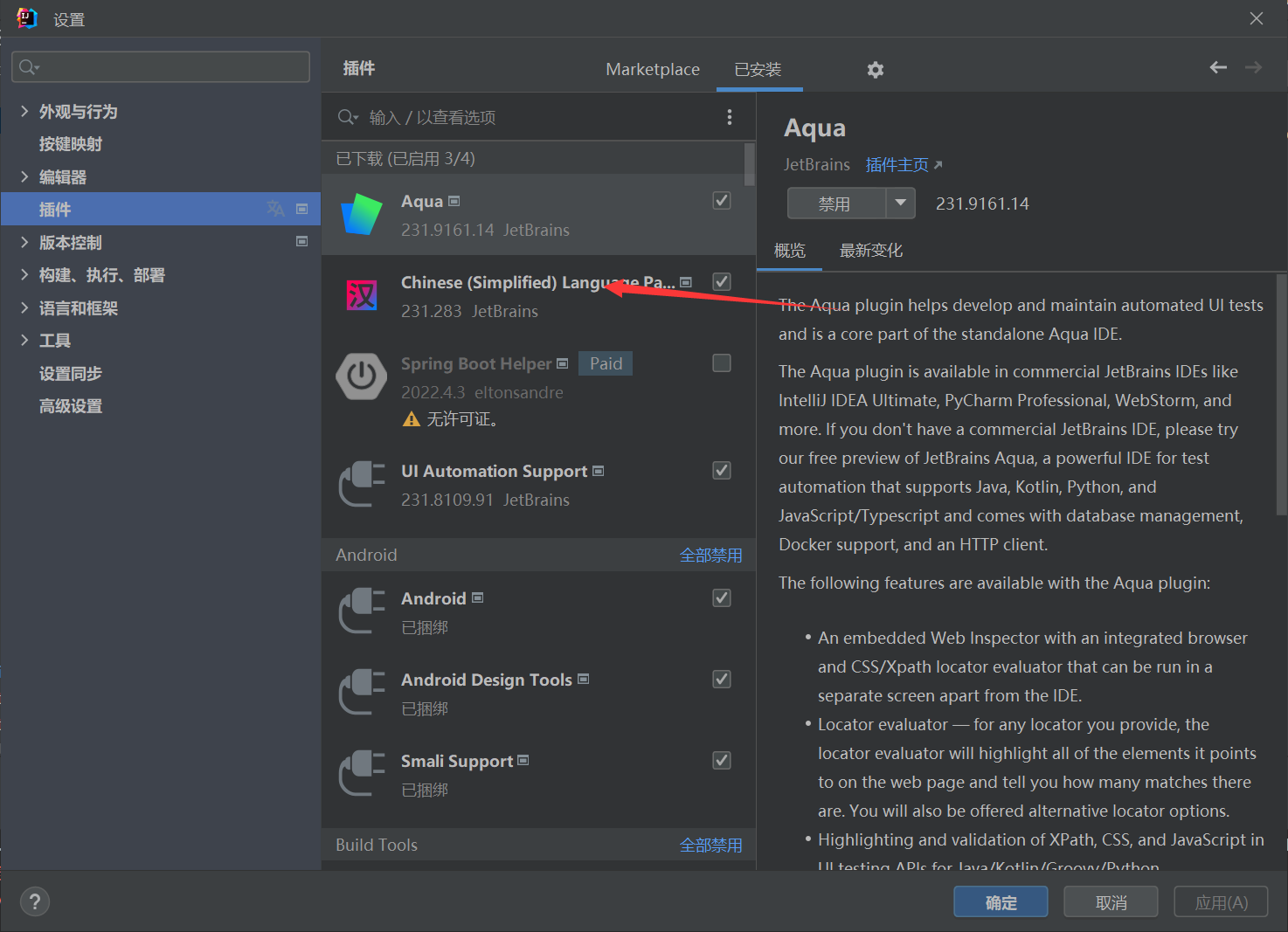This screenshot has height=932, width=1288.
Task: Click the 禁用 button for Aqua
Action: click(836, 204)
